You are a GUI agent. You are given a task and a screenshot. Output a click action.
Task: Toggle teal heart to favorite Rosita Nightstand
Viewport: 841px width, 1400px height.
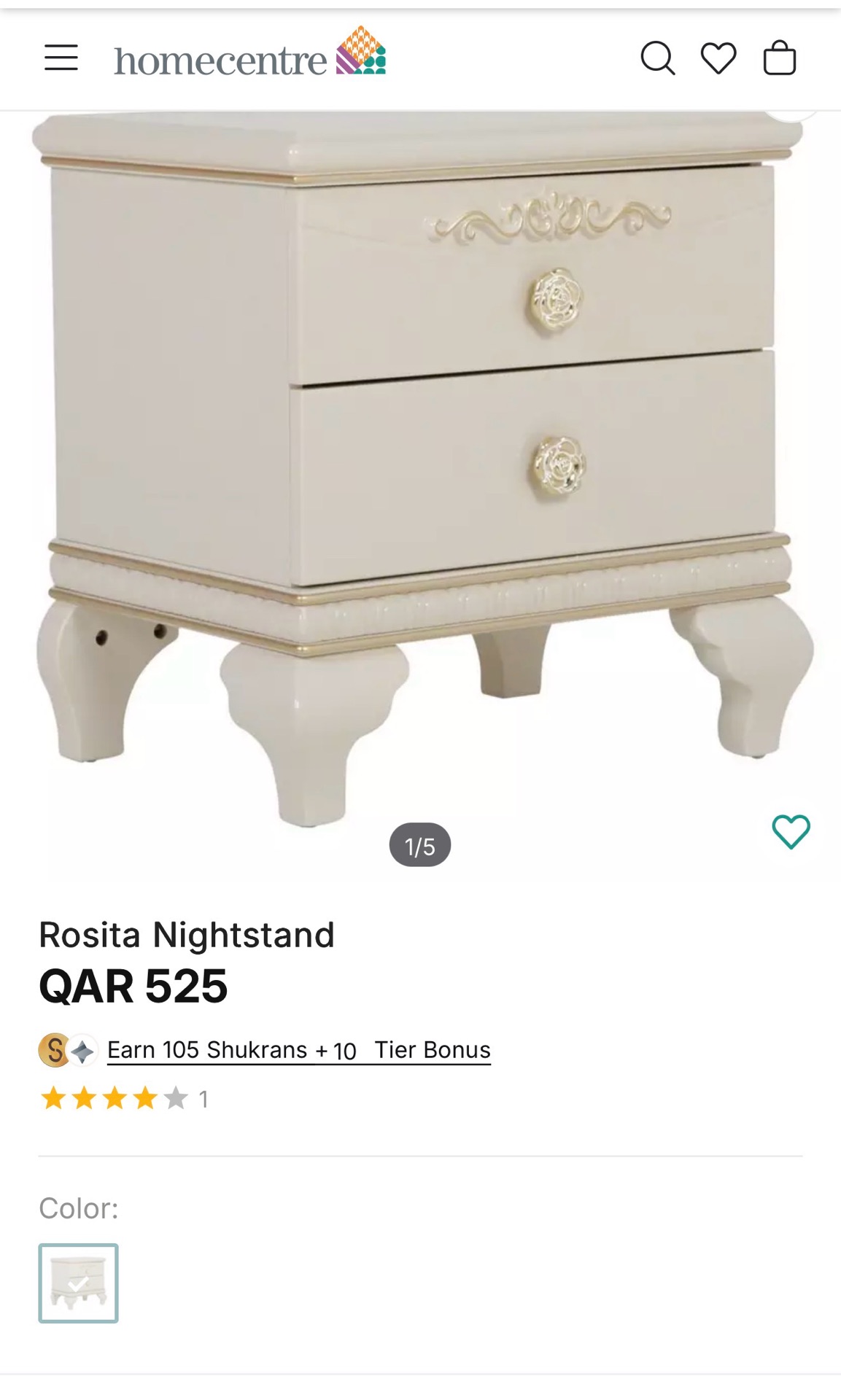(791, 831)
